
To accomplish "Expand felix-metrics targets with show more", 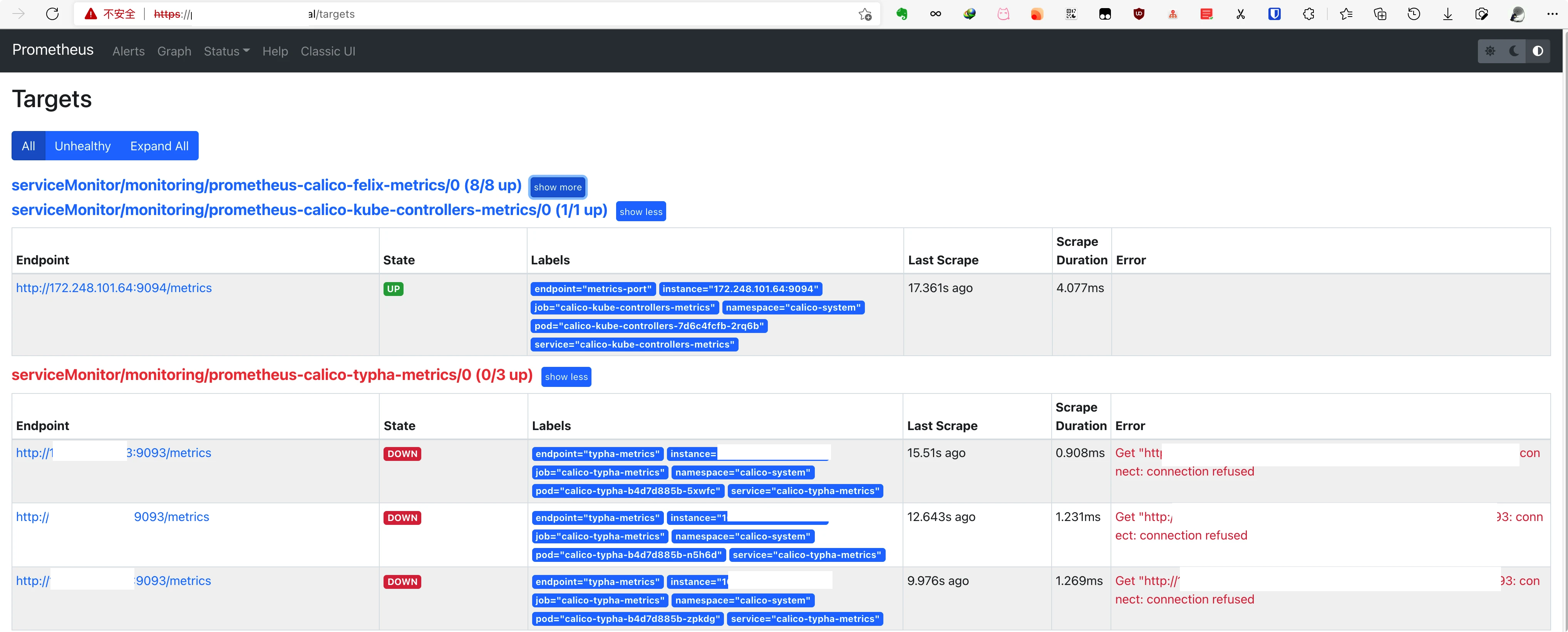I will [x=557, y=187].
